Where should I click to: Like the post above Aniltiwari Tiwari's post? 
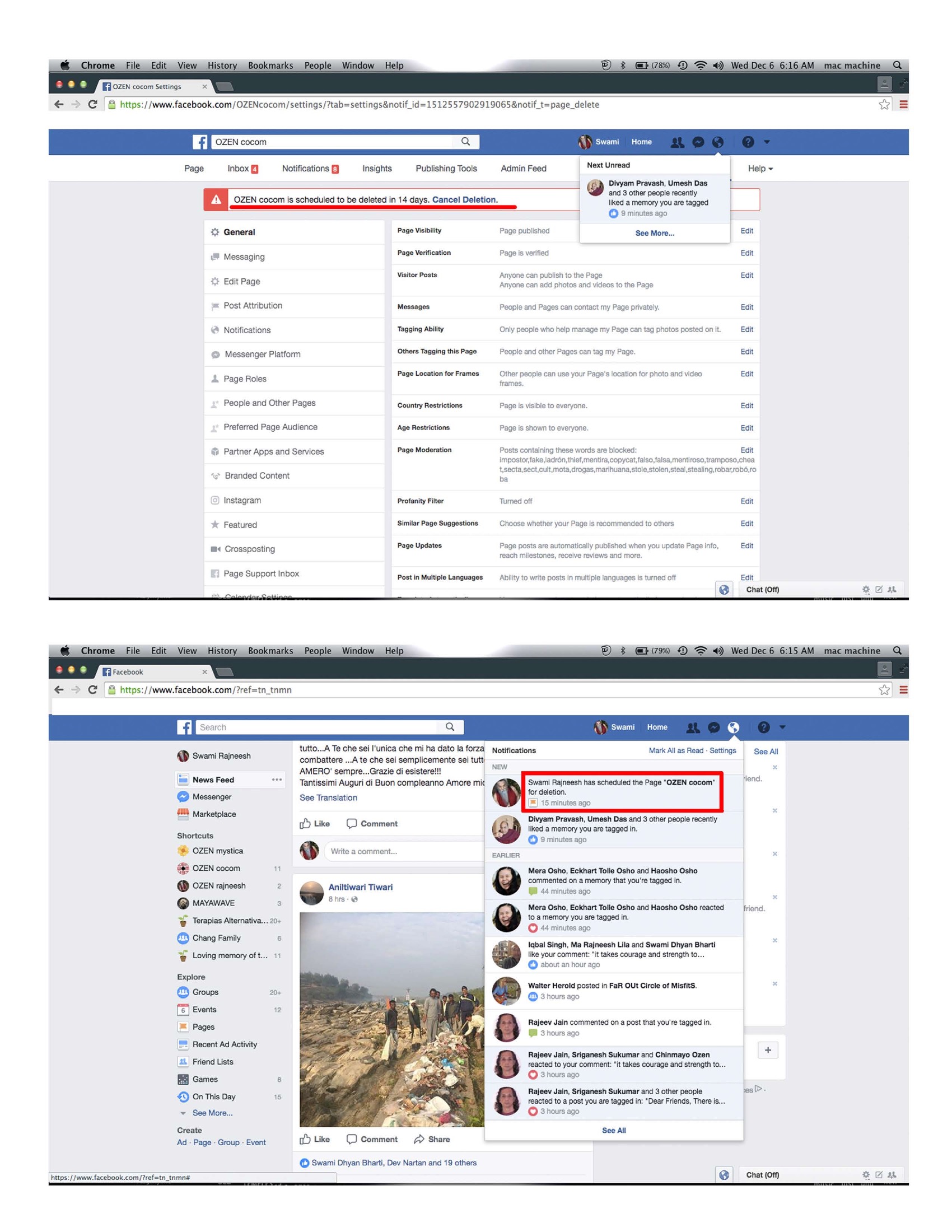315,824
